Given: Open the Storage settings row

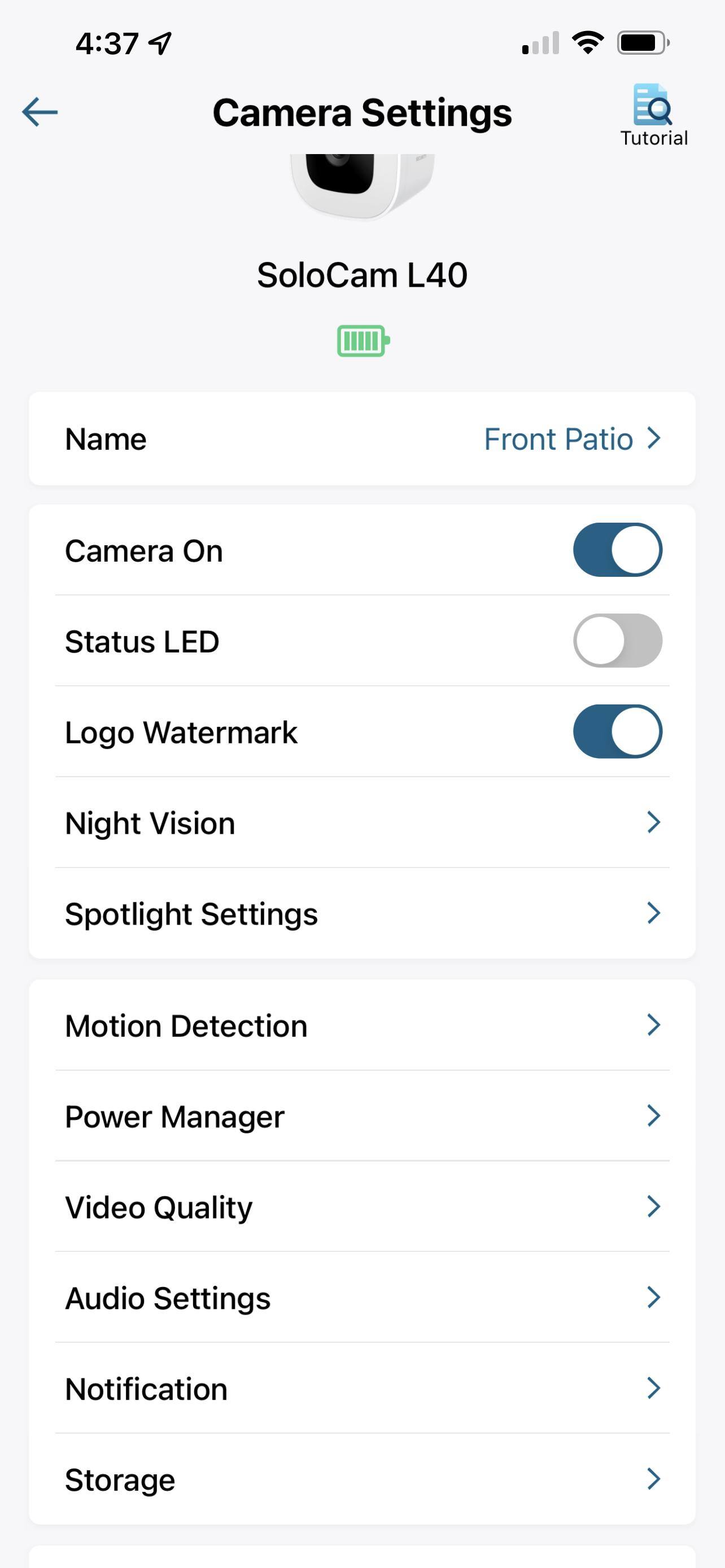Looking at the screenshot, I should 362,1479.
